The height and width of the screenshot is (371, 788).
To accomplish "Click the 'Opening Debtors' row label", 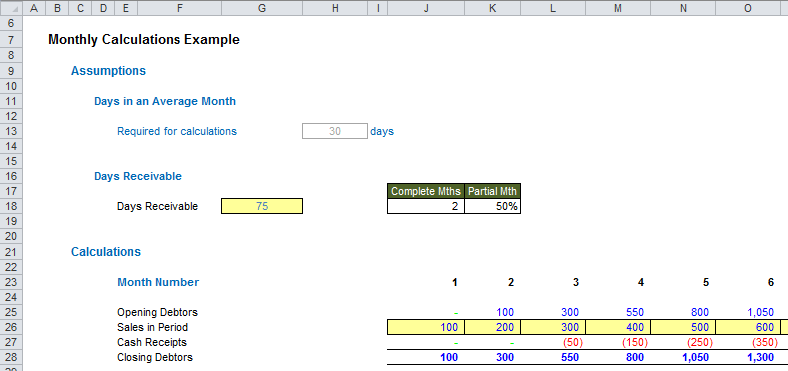I will coord(157,312).
